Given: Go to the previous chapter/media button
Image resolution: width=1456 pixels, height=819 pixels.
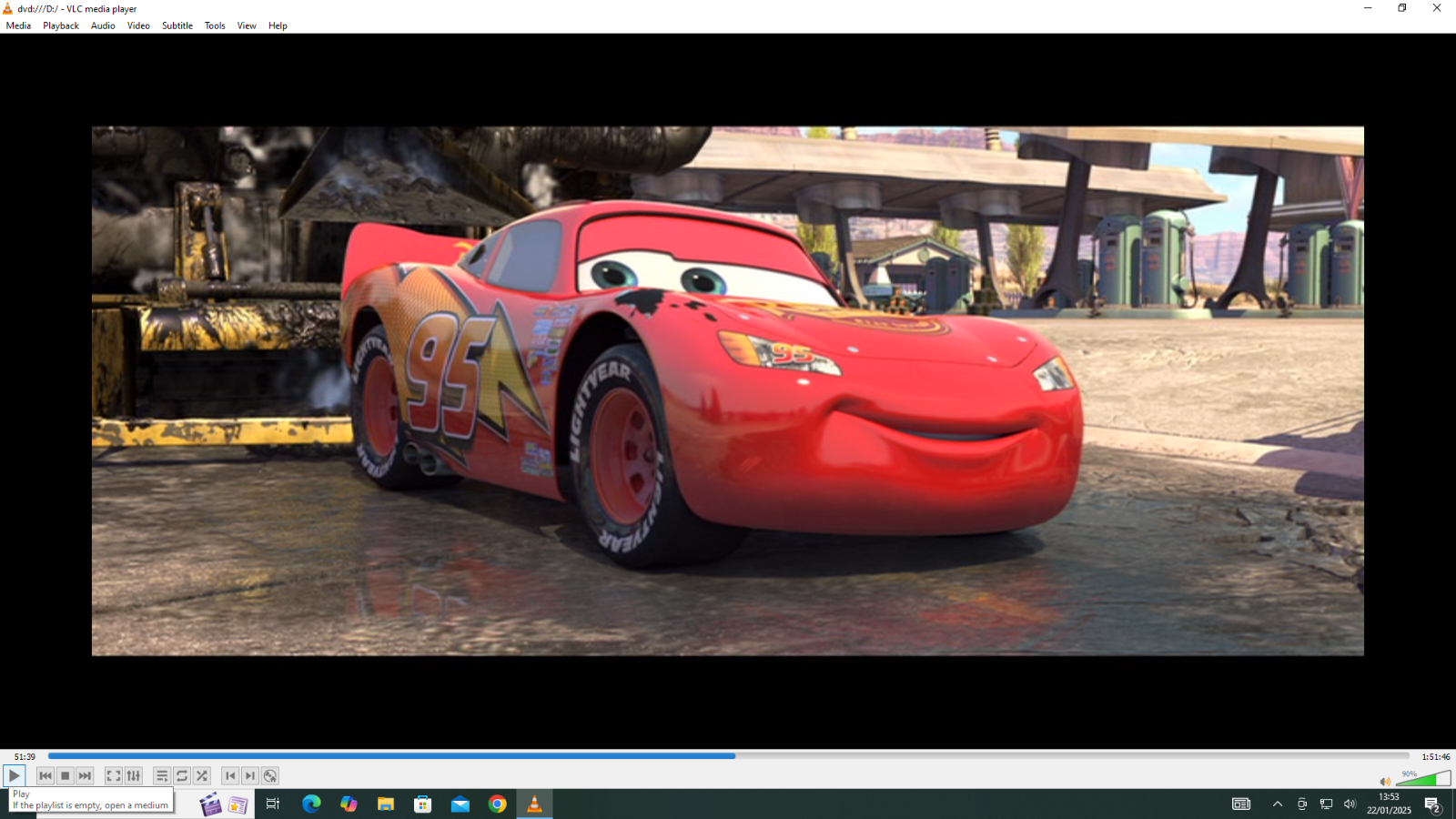Looking at the screenshot, I should 45,776.
